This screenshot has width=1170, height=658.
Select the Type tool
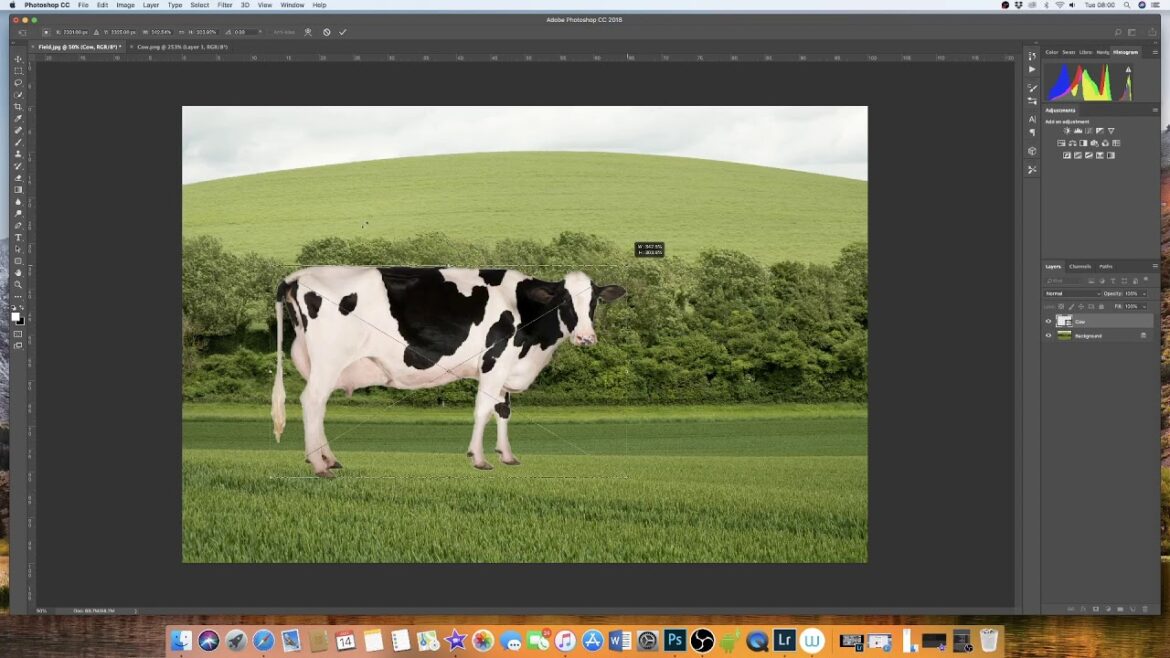click(17, 237)
